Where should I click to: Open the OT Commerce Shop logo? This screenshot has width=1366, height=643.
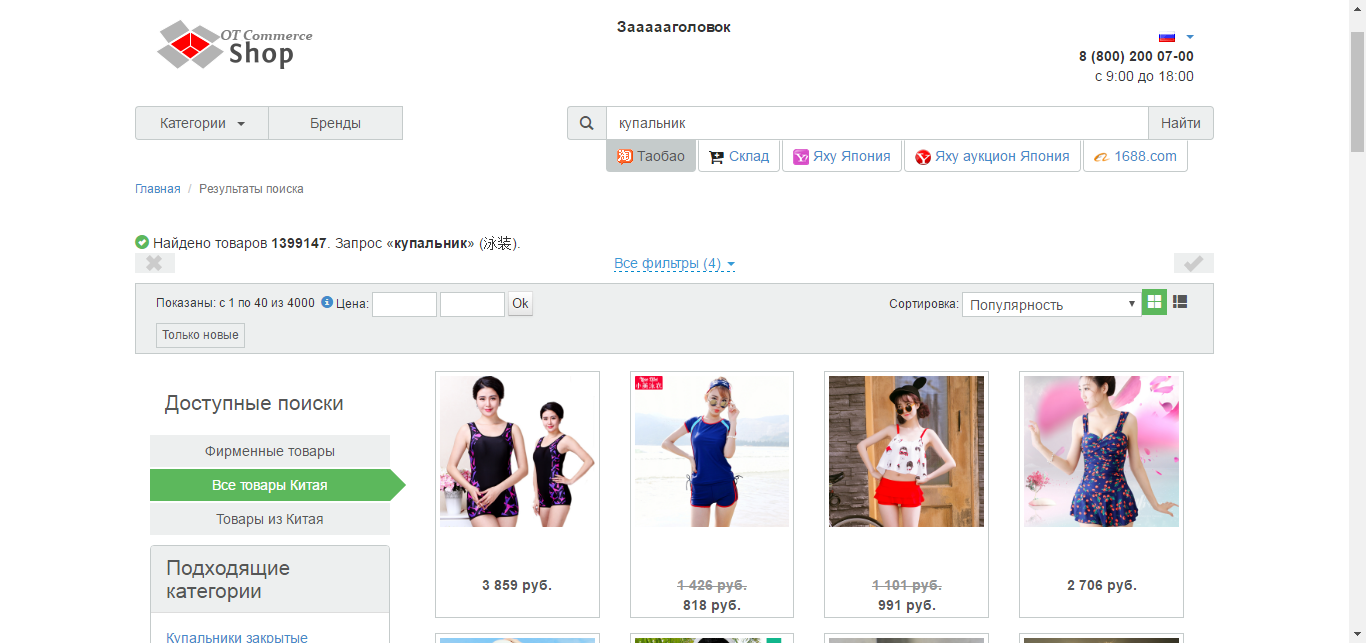(235, 45)
